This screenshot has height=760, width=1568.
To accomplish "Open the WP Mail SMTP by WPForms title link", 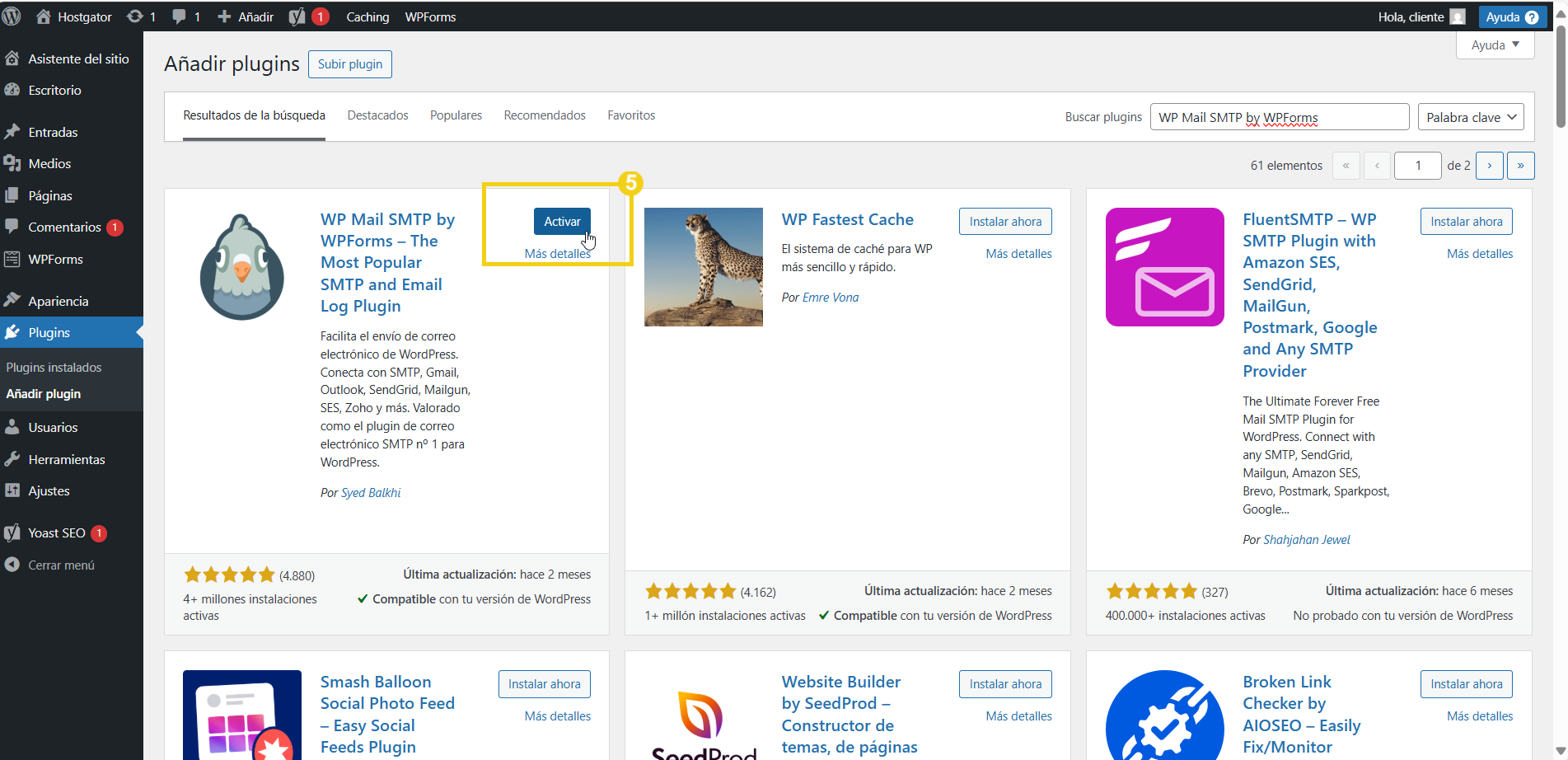I will click(x=387, y=263).
